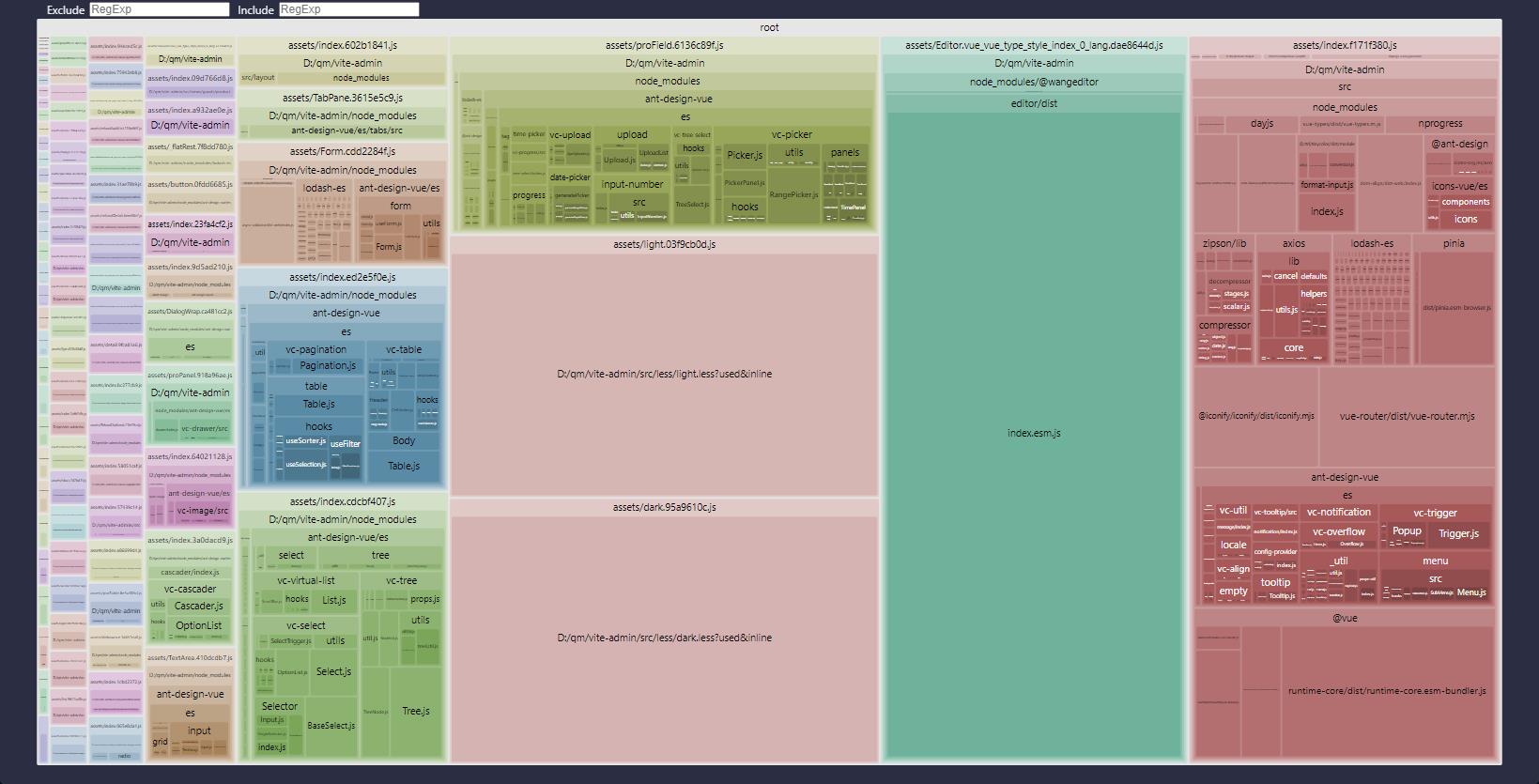Image resolution: width=1539 pixels, height=784 pixels.
Task: Select the pinia.esm-browser.js block
Action: (1455, 308)
